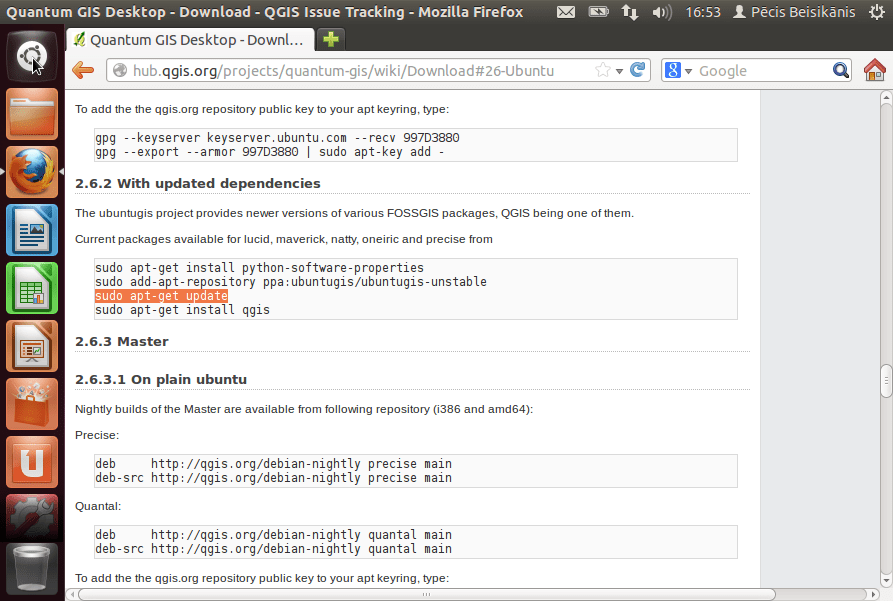Open the mail indicator in top panel
Screen dimensions: 893x601
click(566, 12)
